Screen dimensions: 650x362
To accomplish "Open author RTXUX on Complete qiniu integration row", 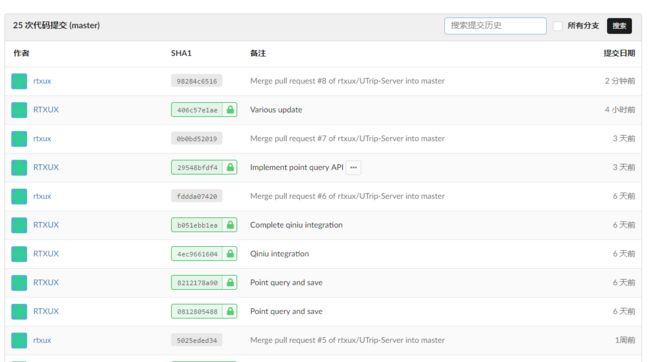I will [46, 225].
